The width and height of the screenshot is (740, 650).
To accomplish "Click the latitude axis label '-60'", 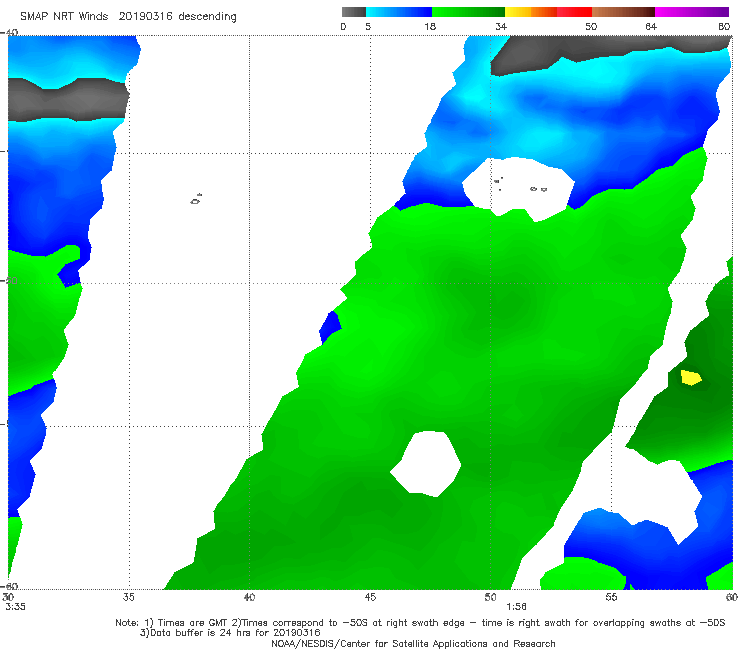I will tap(9, 586).
